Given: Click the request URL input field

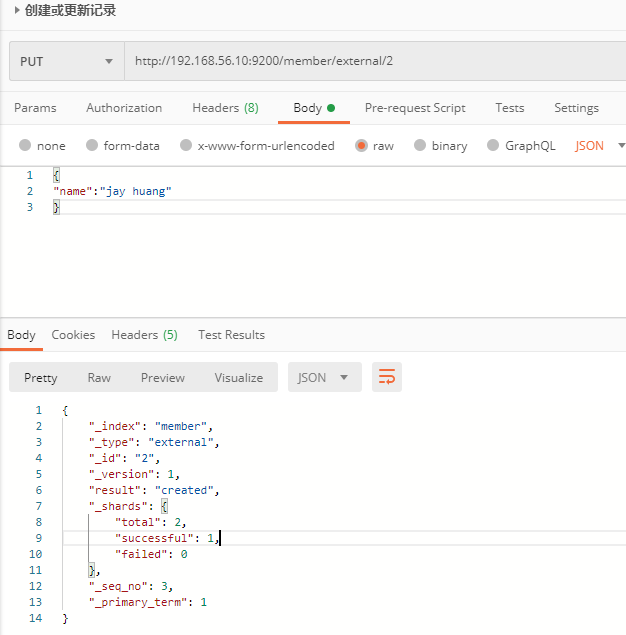Looking at the screenshot, I should 370,61.
